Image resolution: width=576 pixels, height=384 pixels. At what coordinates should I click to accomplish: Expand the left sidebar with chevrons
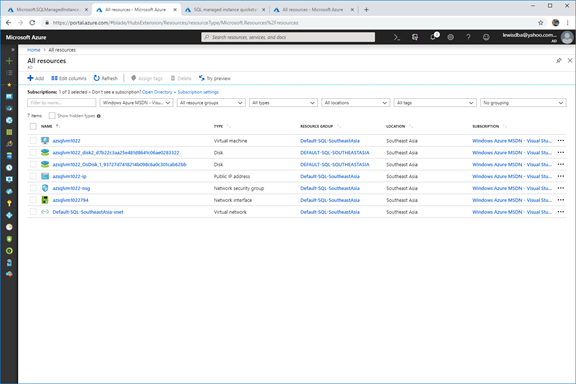pos(12,49)
